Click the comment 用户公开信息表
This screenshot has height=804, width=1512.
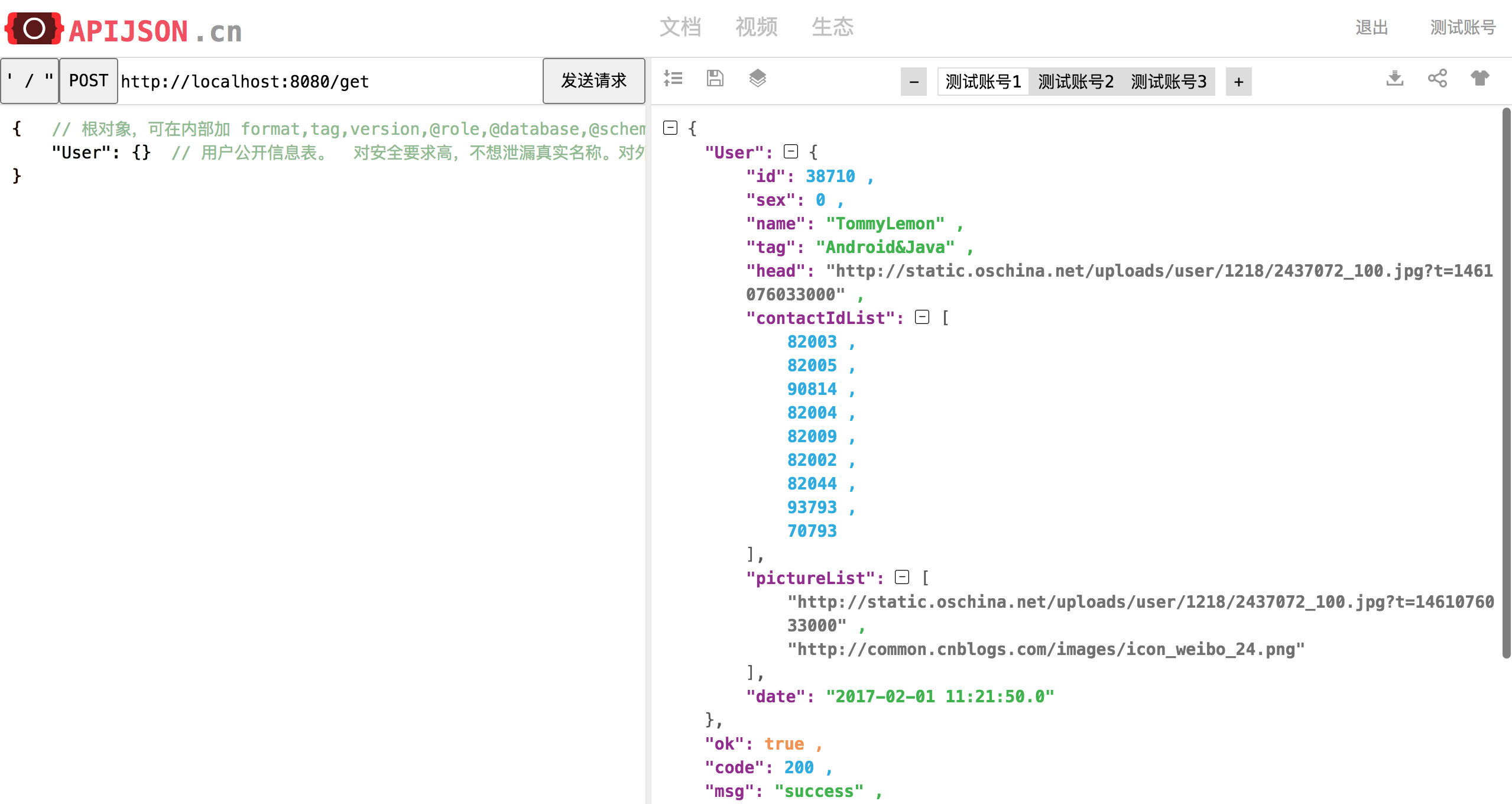coord(408,153)
